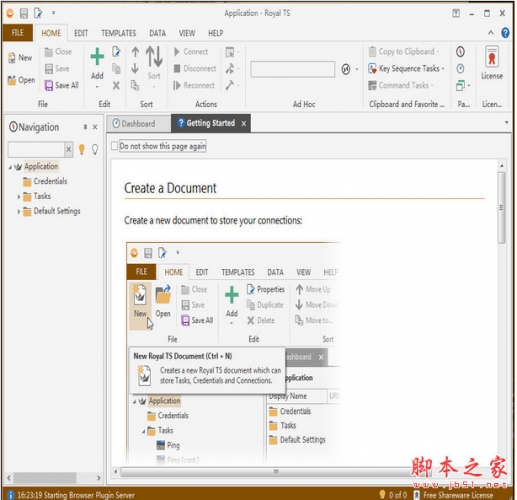This screenshot has width=517, height=500.
Task: Expand the Tasks folder in Navigation
Action: tap(19, 197)
